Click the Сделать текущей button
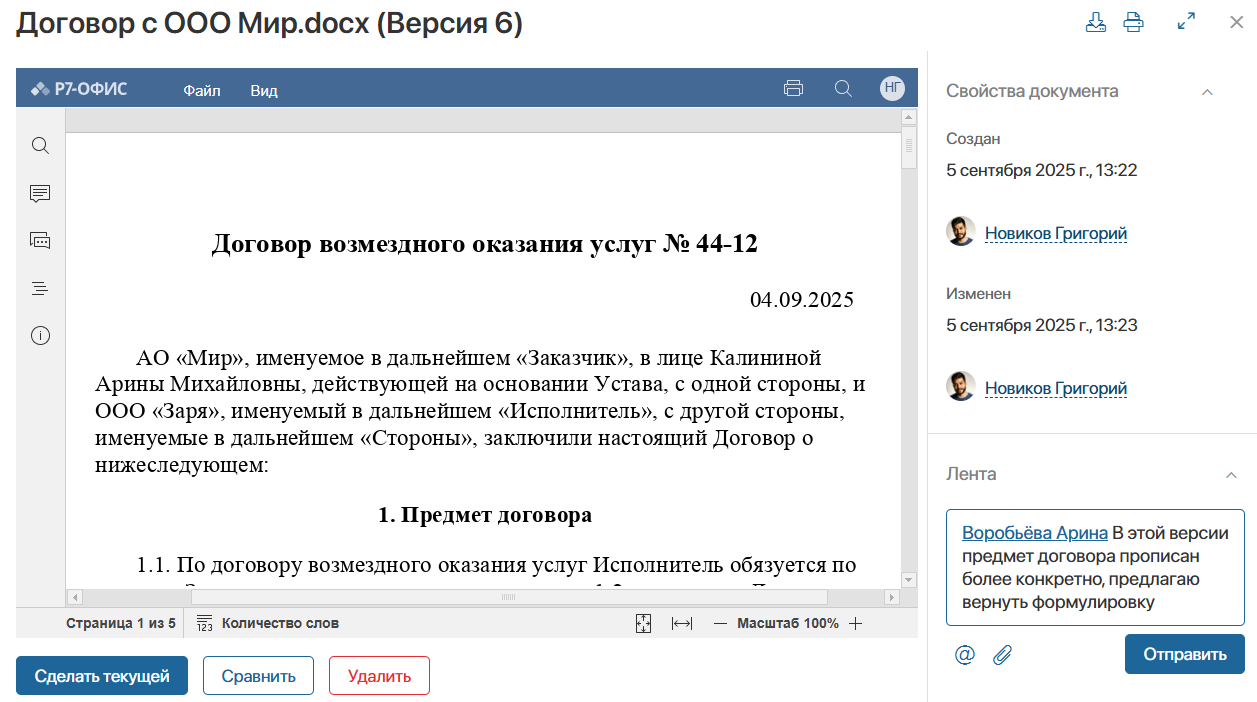The height and width of the screenshot is (702, 1257). (x=102, y=676)
